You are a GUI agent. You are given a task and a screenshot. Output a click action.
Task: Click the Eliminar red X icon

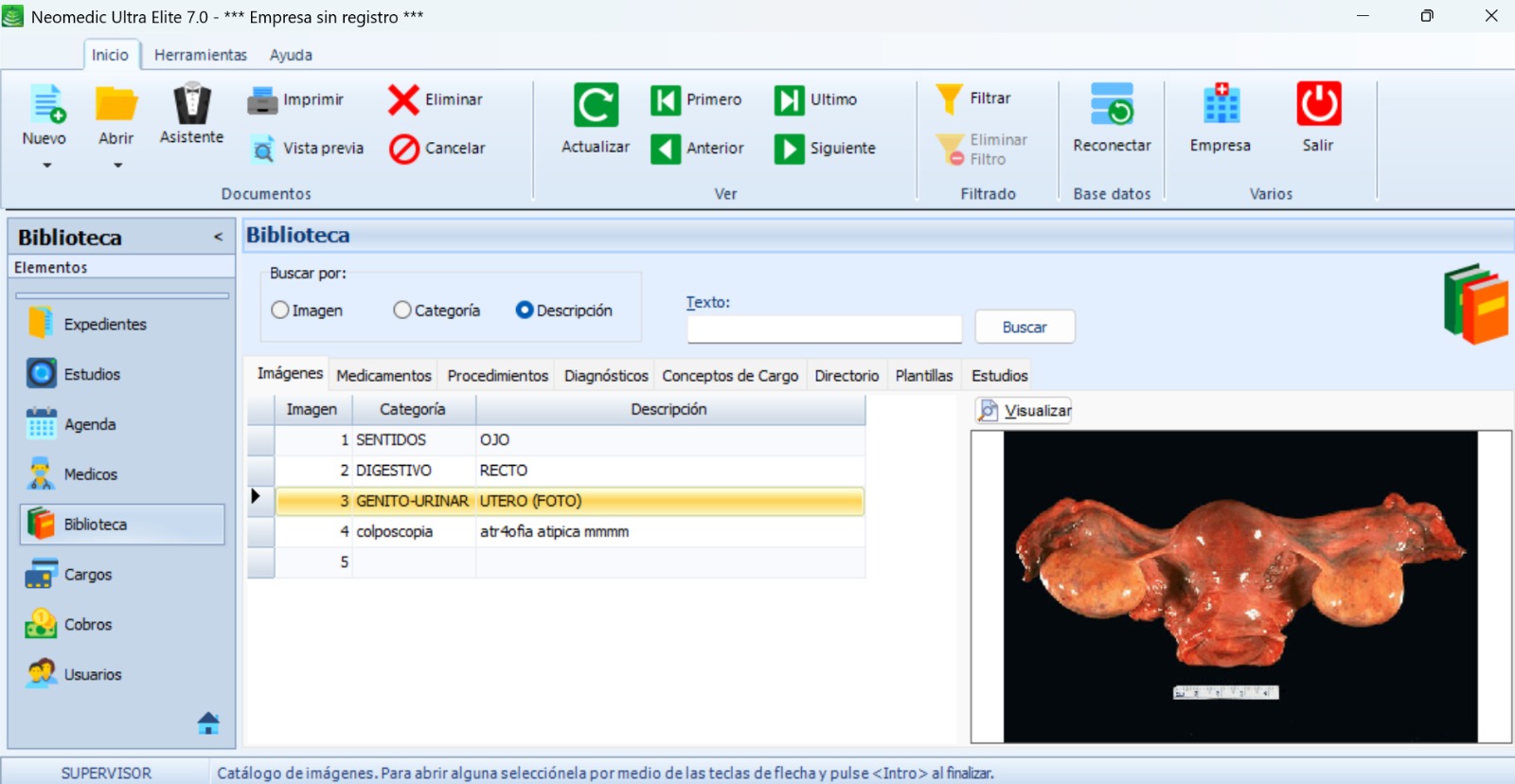pos(403,99)
